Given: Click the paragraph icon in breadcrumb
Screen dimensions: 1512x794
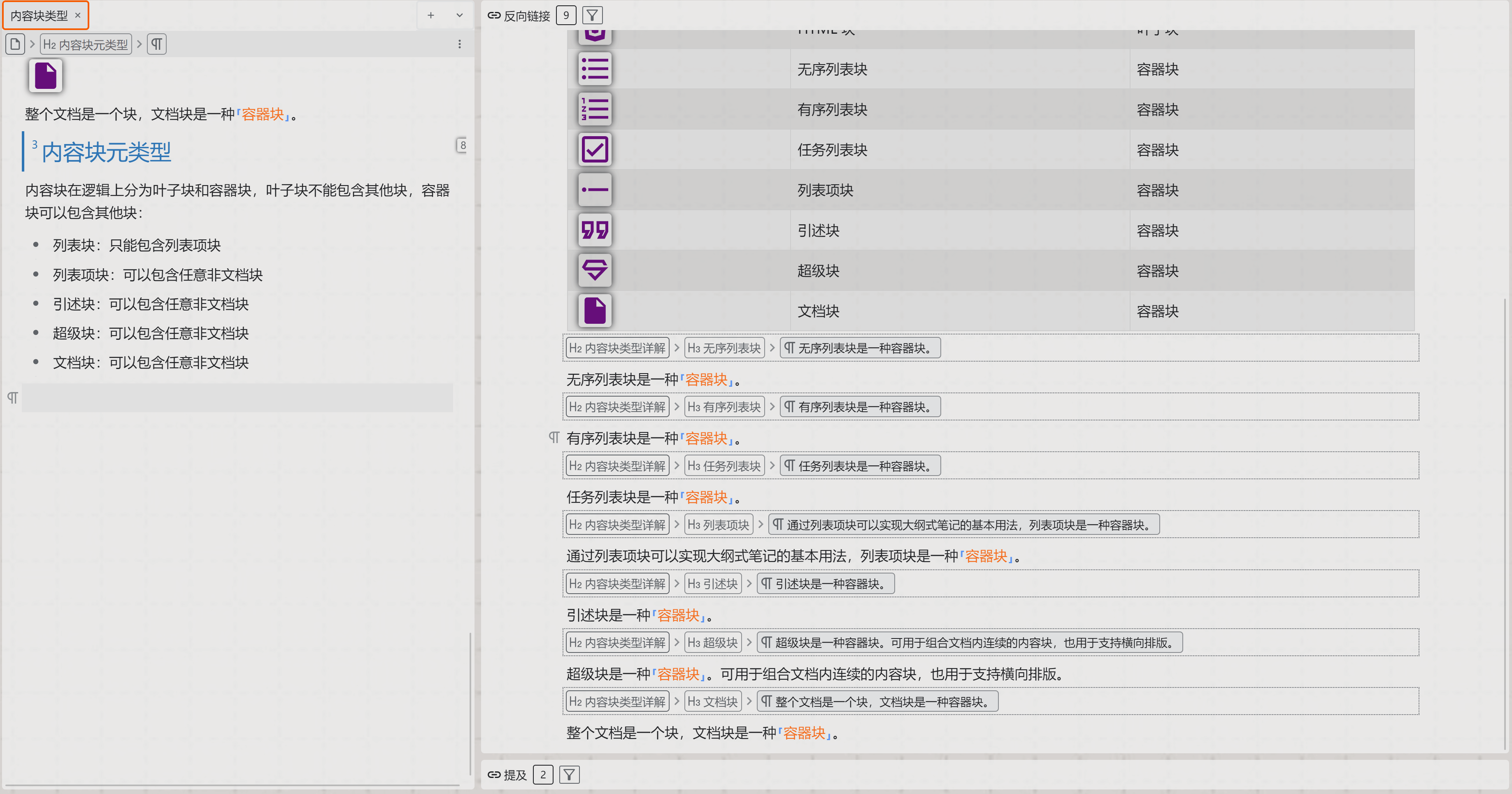Looking at the screenshot, I should (157, 44).
